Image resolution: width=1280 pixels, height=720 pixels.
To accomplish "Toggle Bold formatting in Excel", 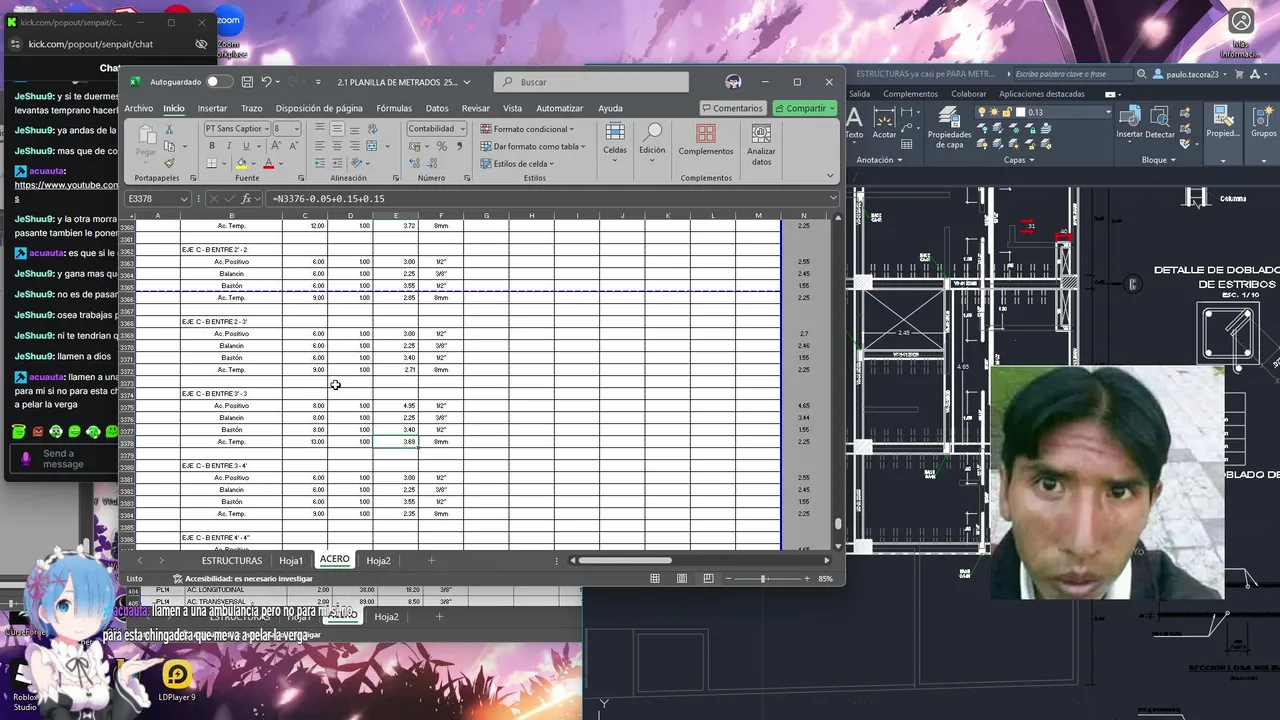I will pyautogui.click(x=211, y=146).
